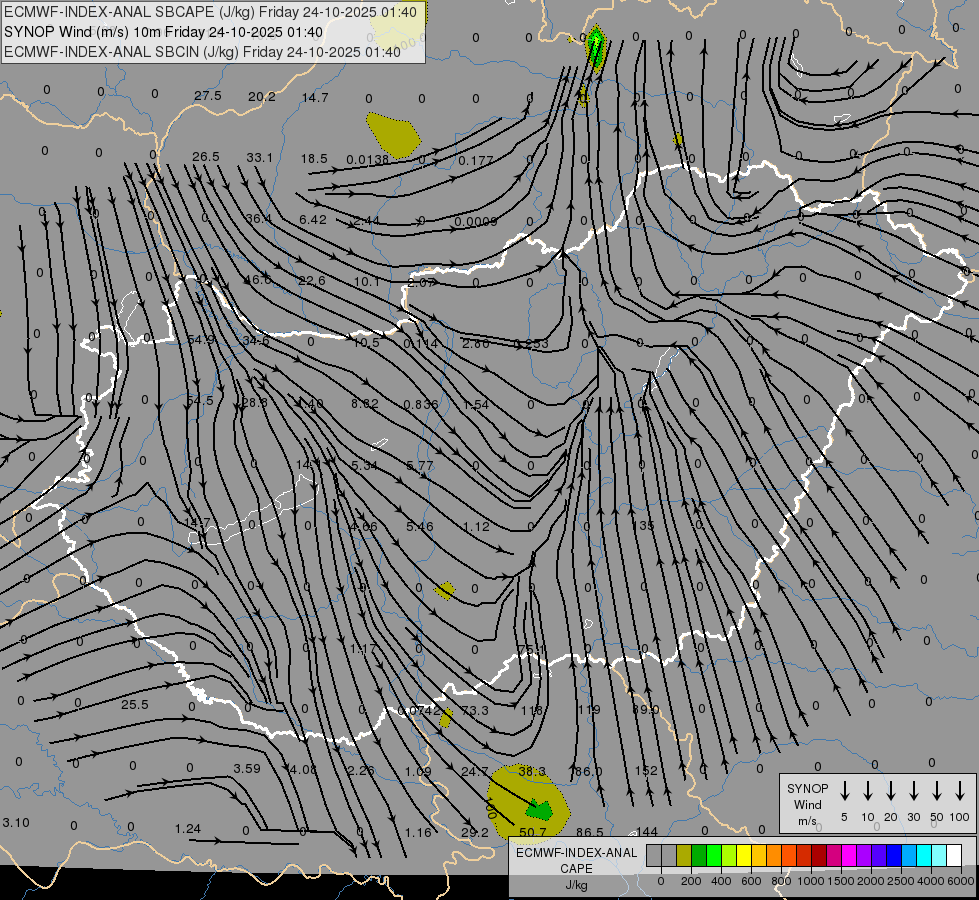Click the grid value 34.6

pyautogui.click(x=256, y=340)
